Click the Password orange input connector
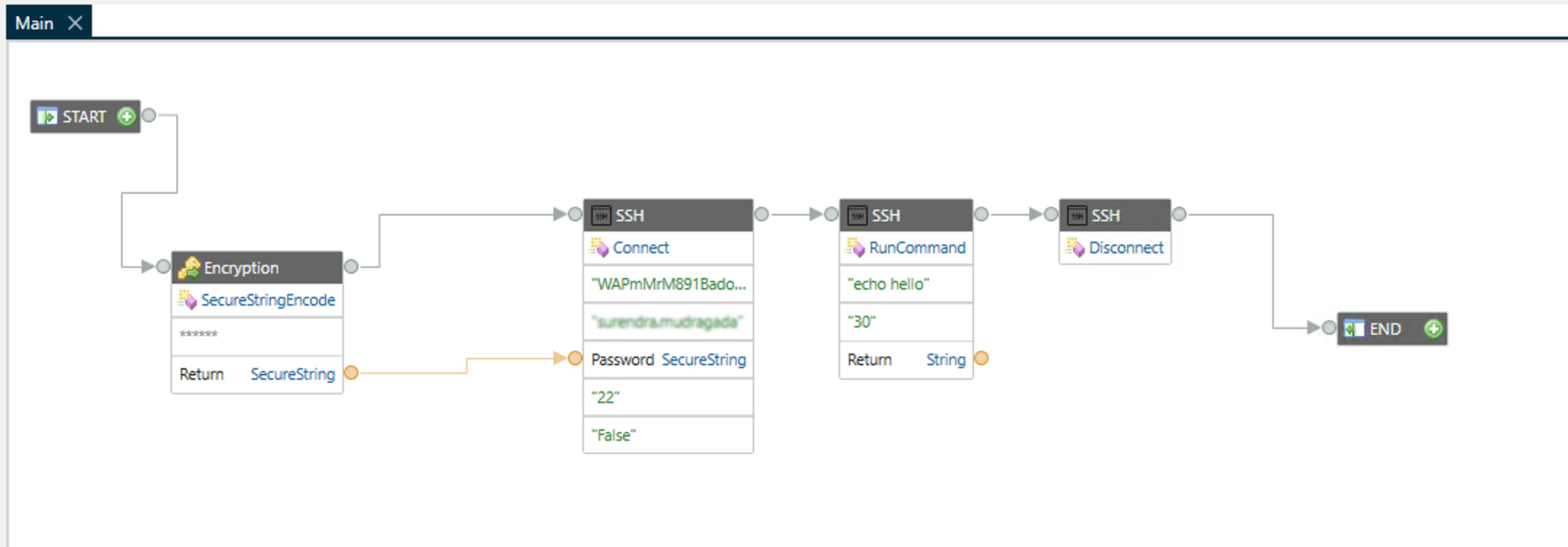Viewport: 1568px width, 547px height. coord(575,358)
